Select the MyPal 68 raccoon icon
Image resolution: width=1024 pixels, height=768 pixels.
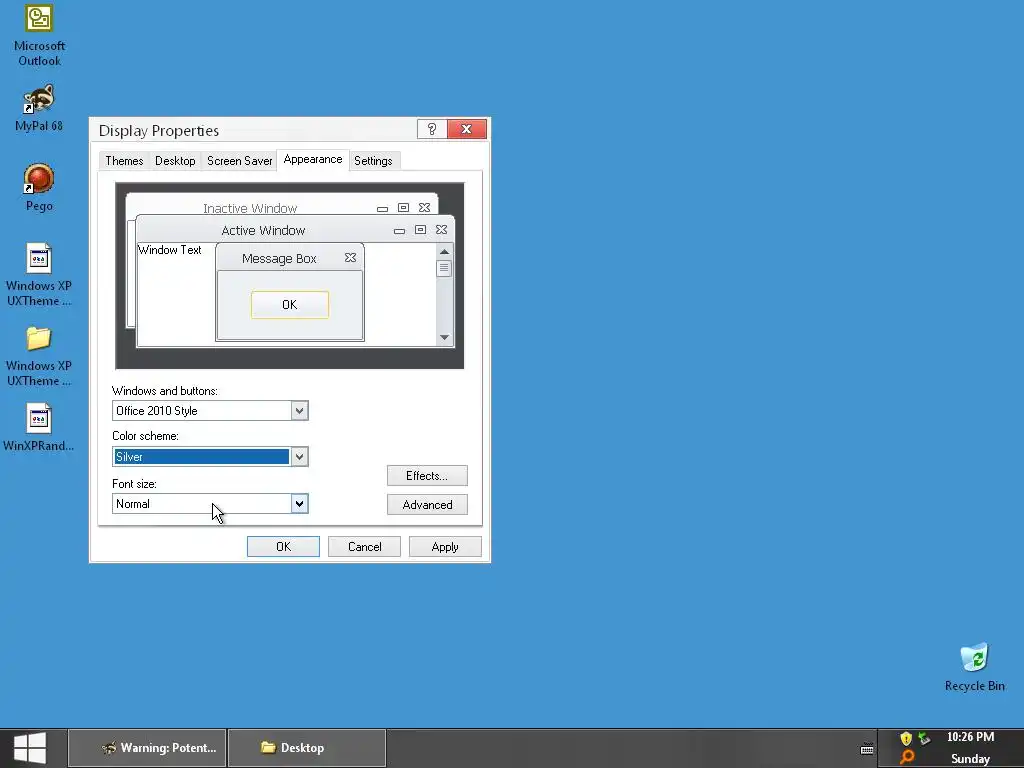click(39, 108)
